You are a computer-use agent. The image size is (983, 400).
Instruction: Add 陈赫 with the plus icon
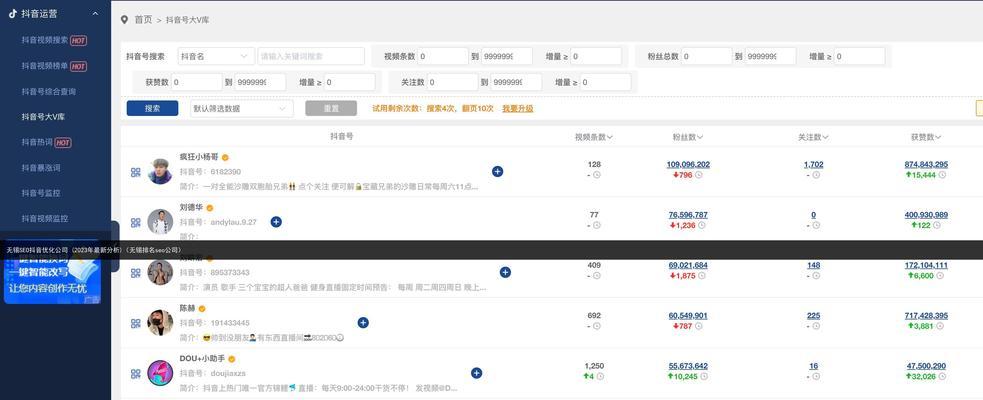click(363, 322)
